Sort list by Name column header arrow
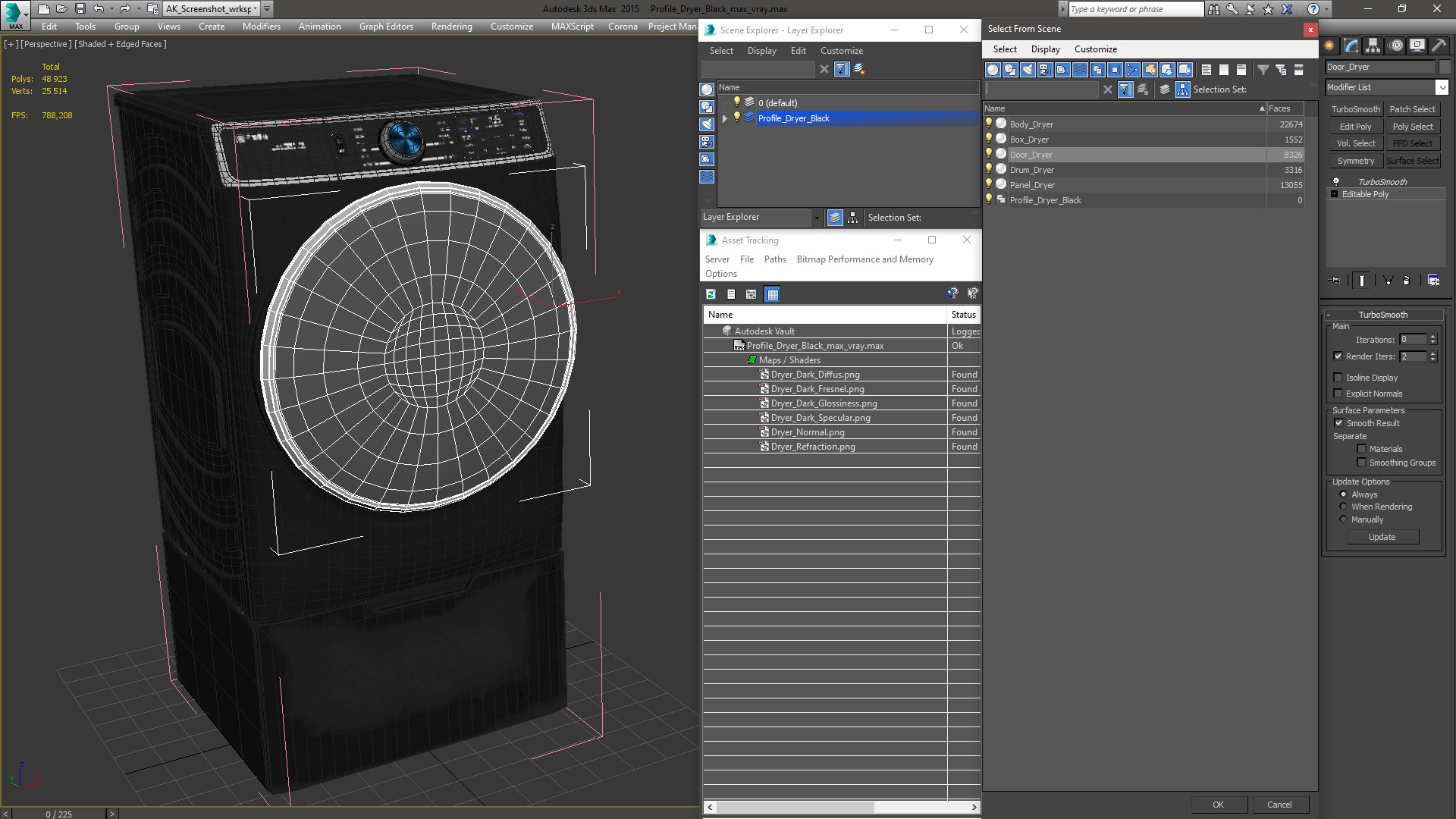The width and height of the screenshot is (1456, 819). pos(1262,108)
